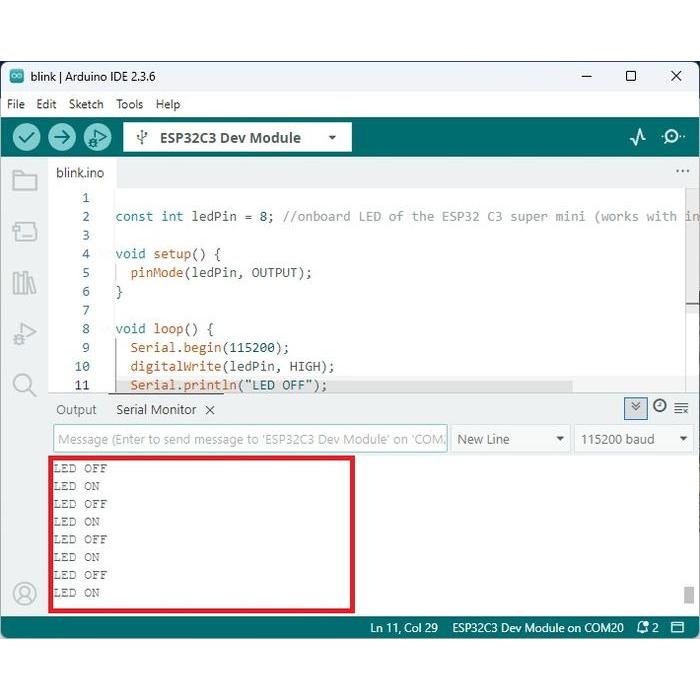Change the 115200 baud rate dropdown
This screenshot has height=700, width=700.
click(634, 439)
